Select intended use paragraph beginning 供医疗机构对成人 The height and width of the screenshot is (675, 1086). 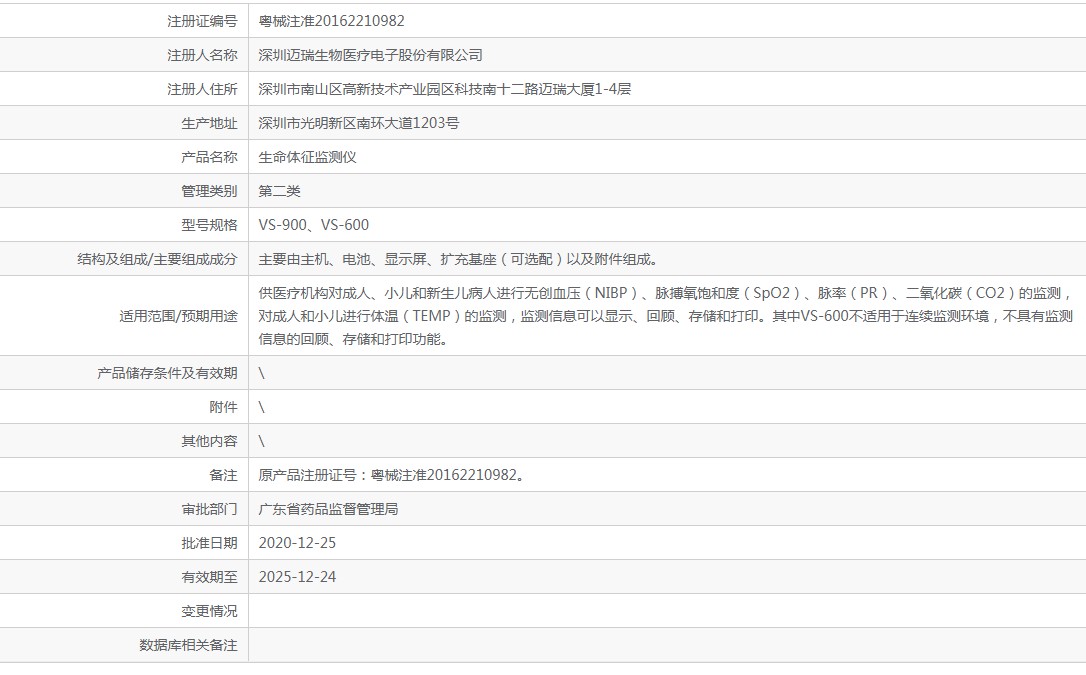pos(666,316)
